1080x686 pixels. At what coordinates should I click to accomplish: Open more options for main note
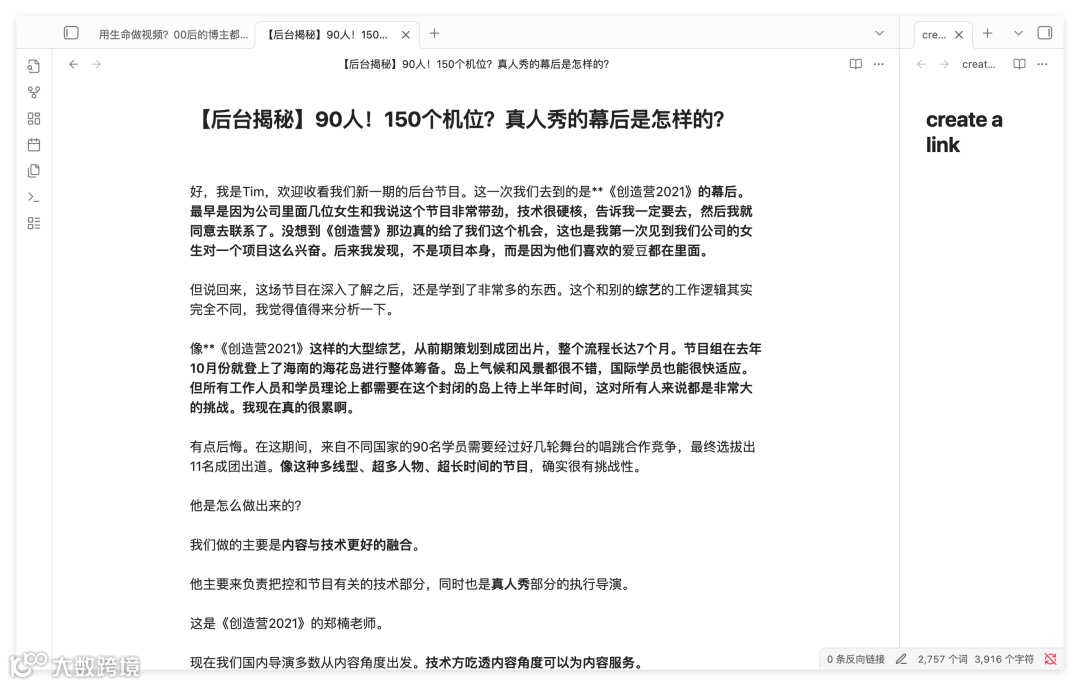(x=879, y=64)
